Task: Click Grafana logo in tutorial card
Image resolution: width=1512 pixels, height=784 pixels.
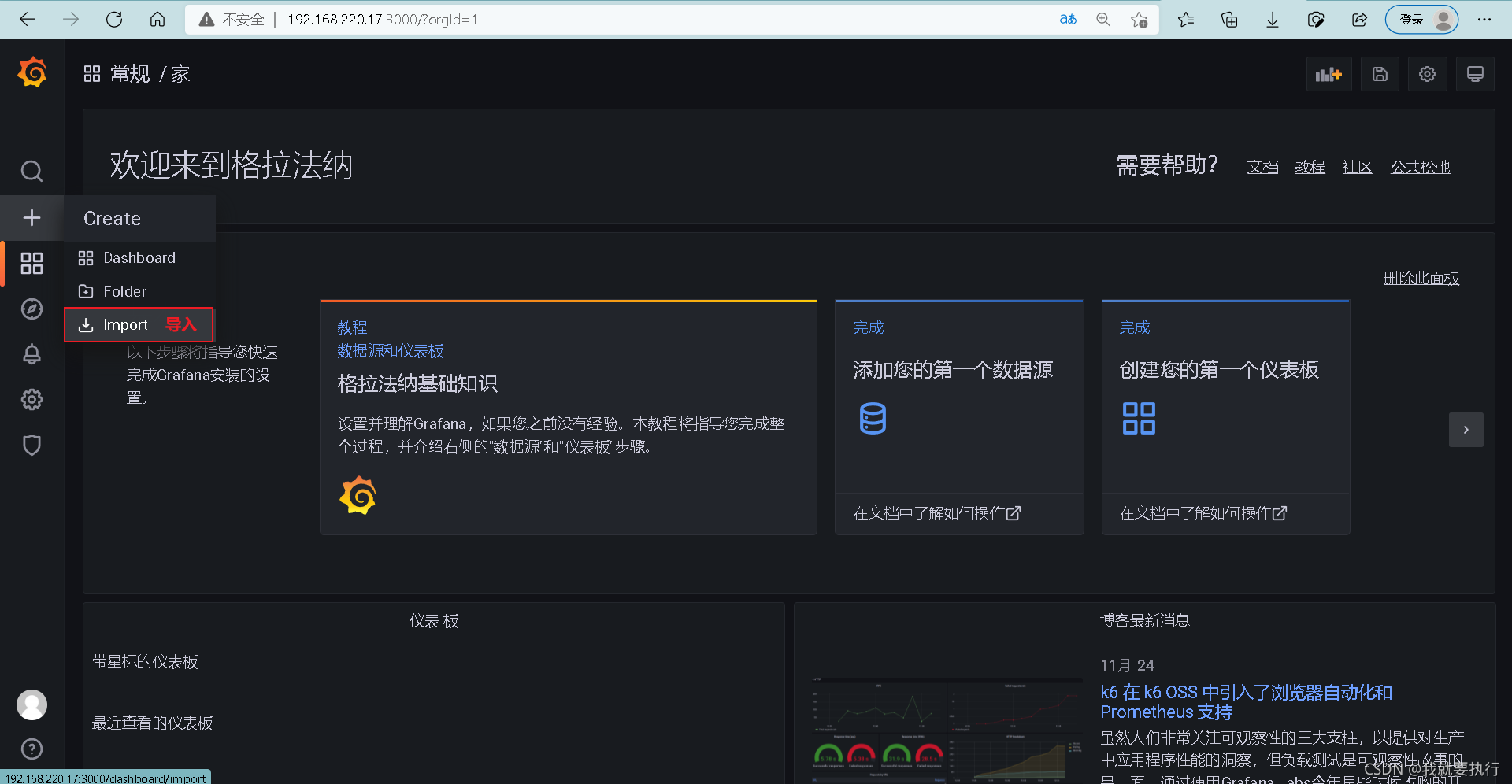Action: tap(358, 495)
